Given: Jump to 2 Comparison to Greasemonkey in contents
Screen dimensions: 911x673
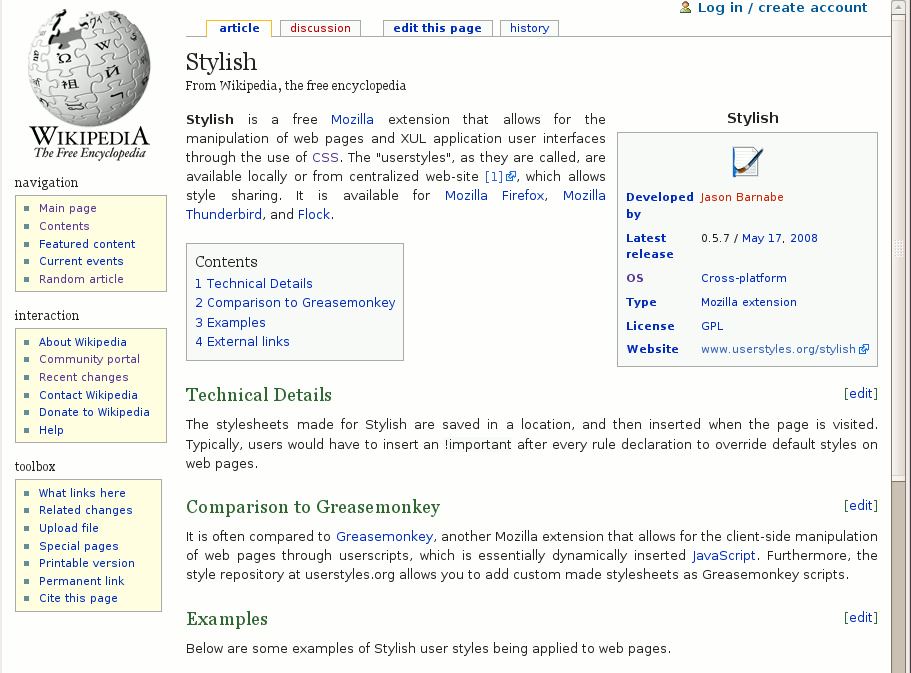Looking at the screenshot, I should click(x=295, y=303).
